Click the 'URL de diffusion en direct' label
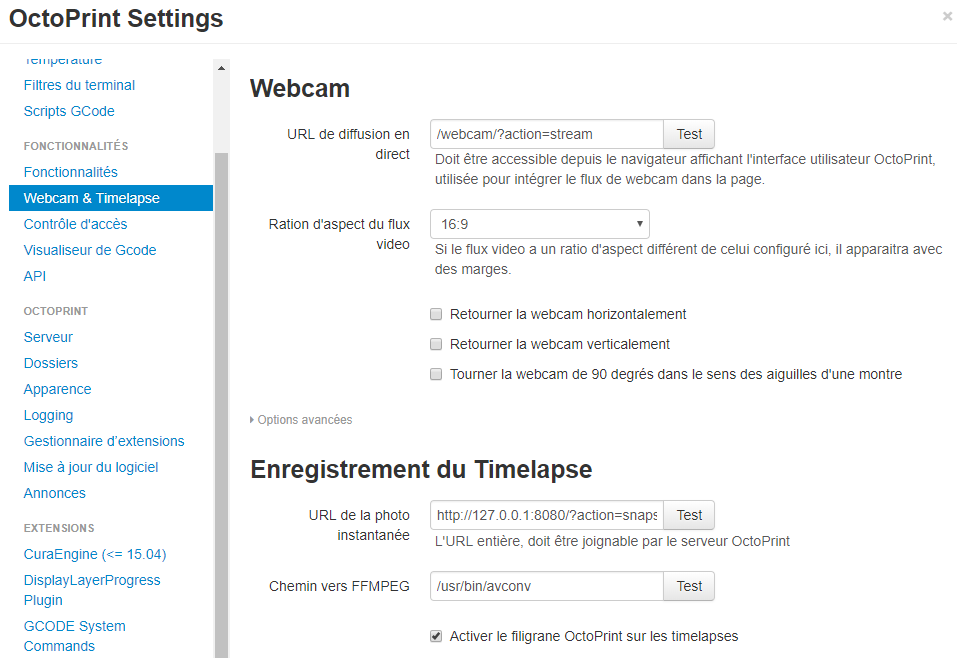The image size is (957, 658). point(348,144)
